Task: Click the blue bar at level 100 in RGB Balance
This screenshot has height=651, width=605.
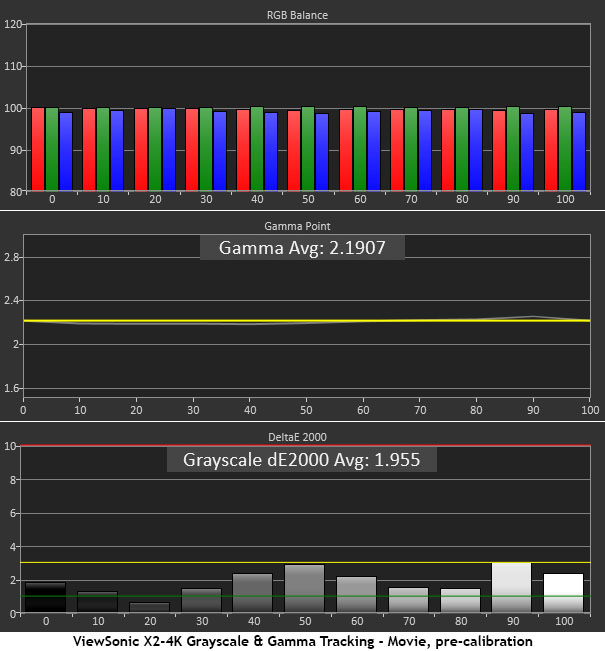Action: (579, 150)
